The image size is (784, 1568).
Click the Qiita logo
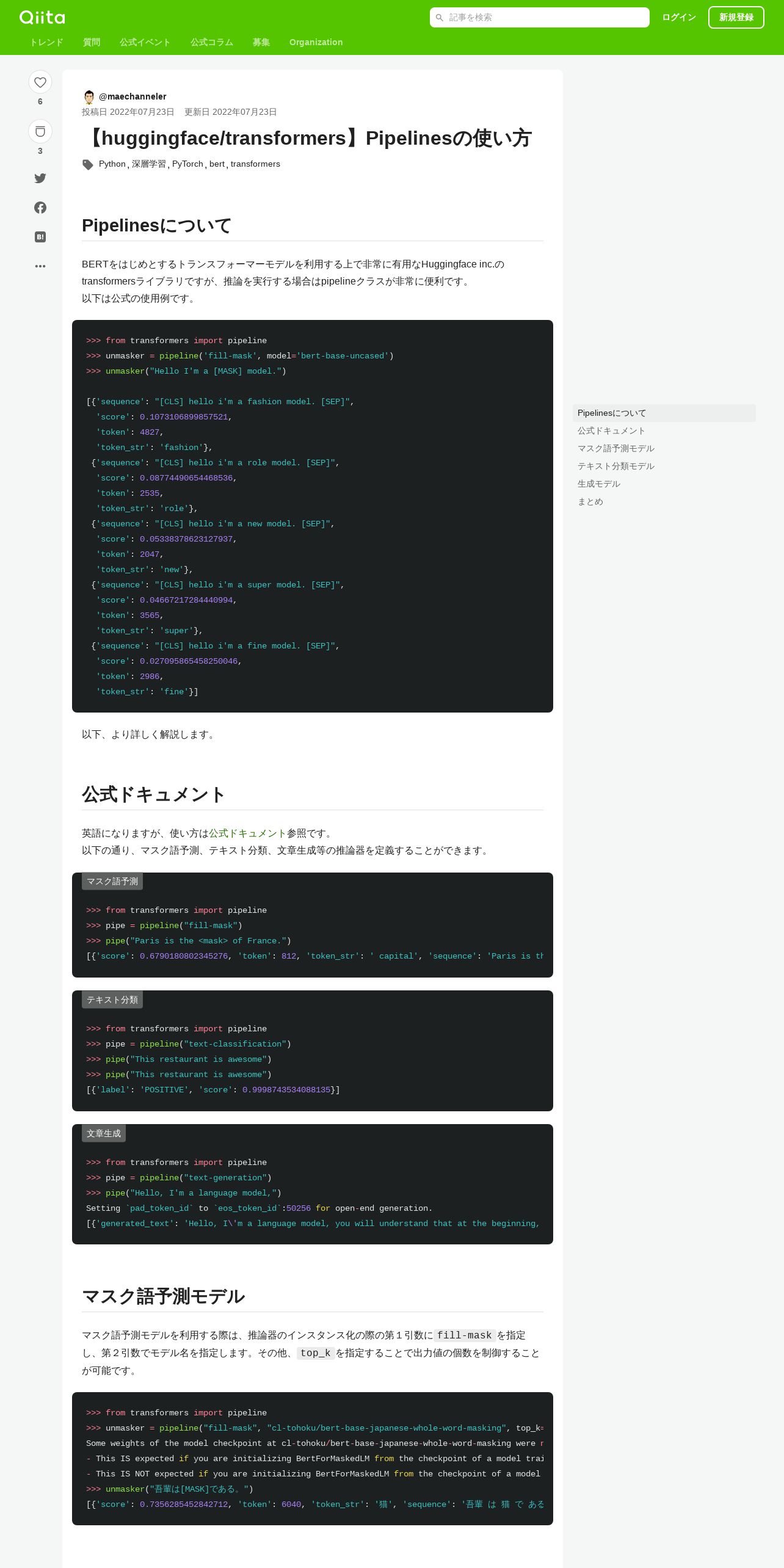coord(42,17)
